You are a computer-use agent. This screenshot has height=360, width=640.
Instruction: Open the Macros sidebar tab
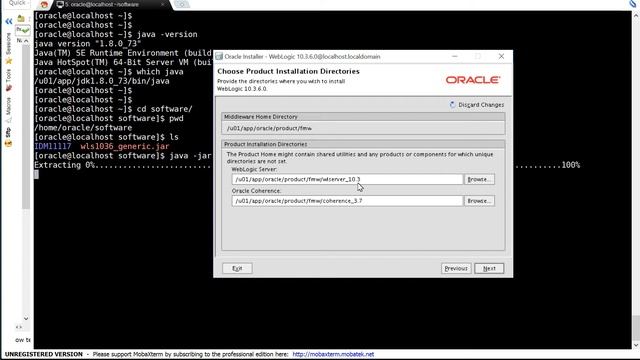(x=9, y=106)
